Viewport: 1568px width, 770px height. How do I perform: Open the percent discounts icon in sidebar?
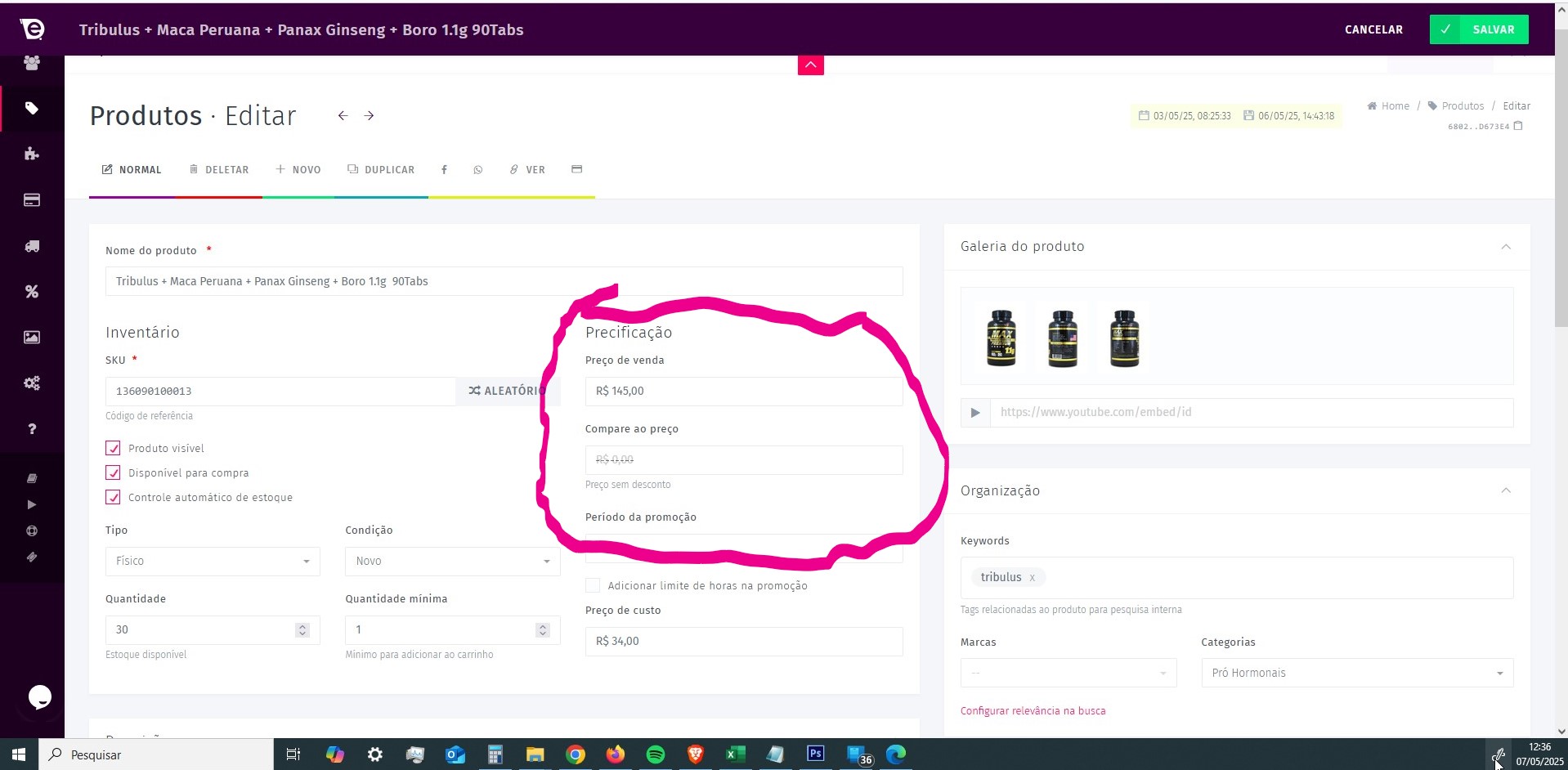click(32, 292)
